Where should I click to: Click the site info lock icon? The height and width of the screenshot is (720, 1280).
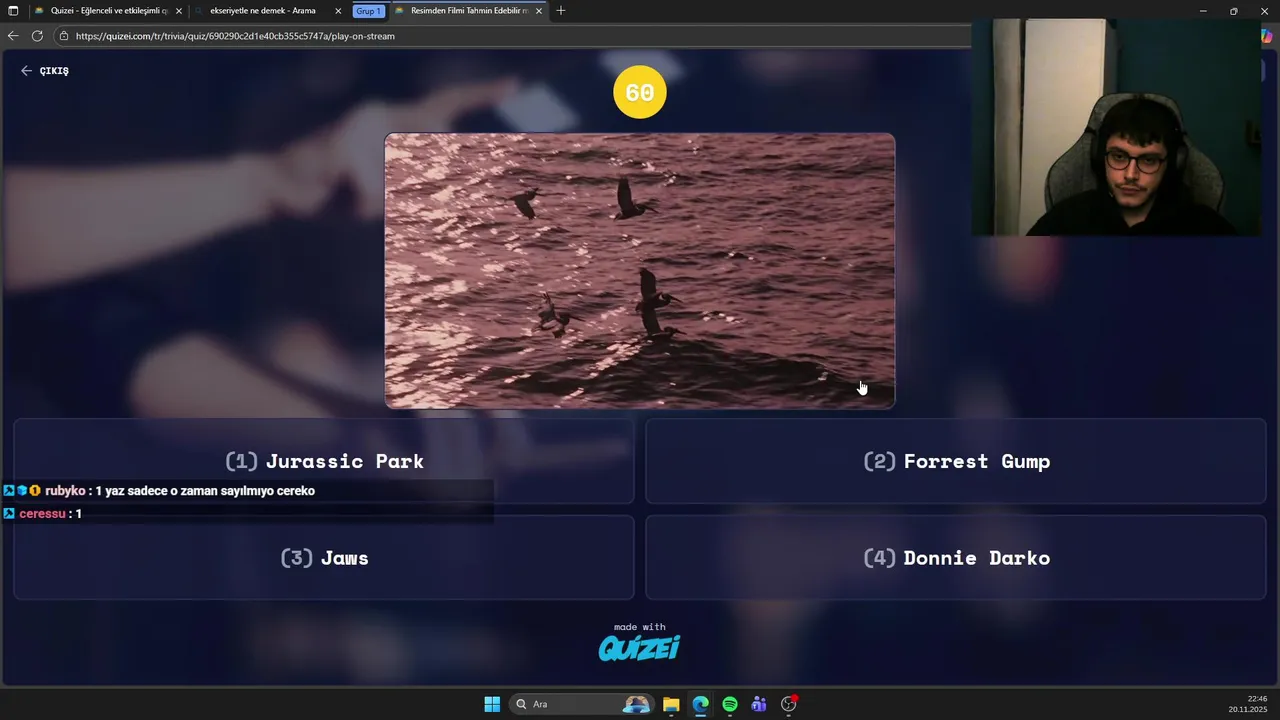click(x=64, y=36)
